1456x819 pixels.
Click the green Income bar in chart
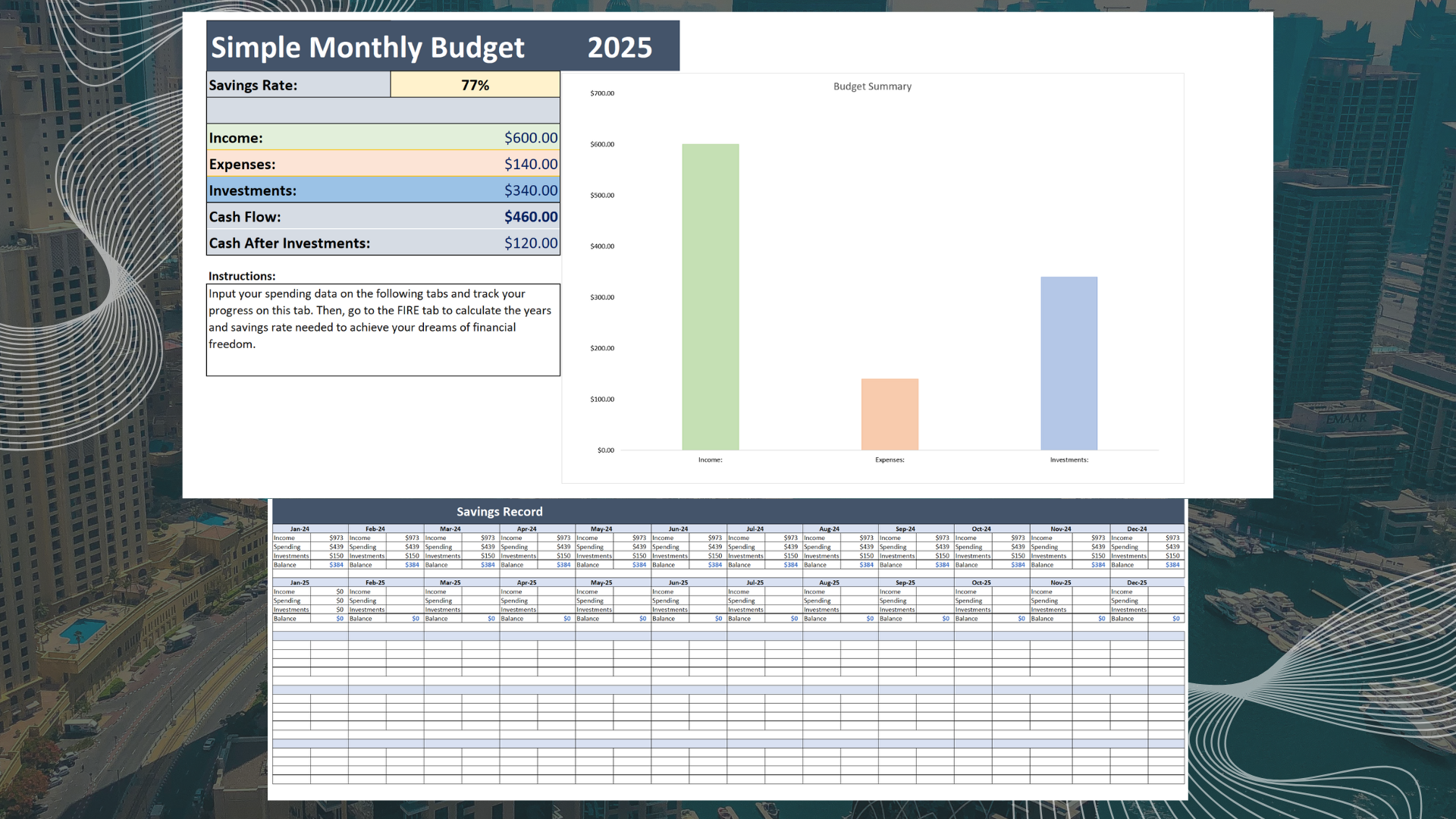(x=710, y=297)
